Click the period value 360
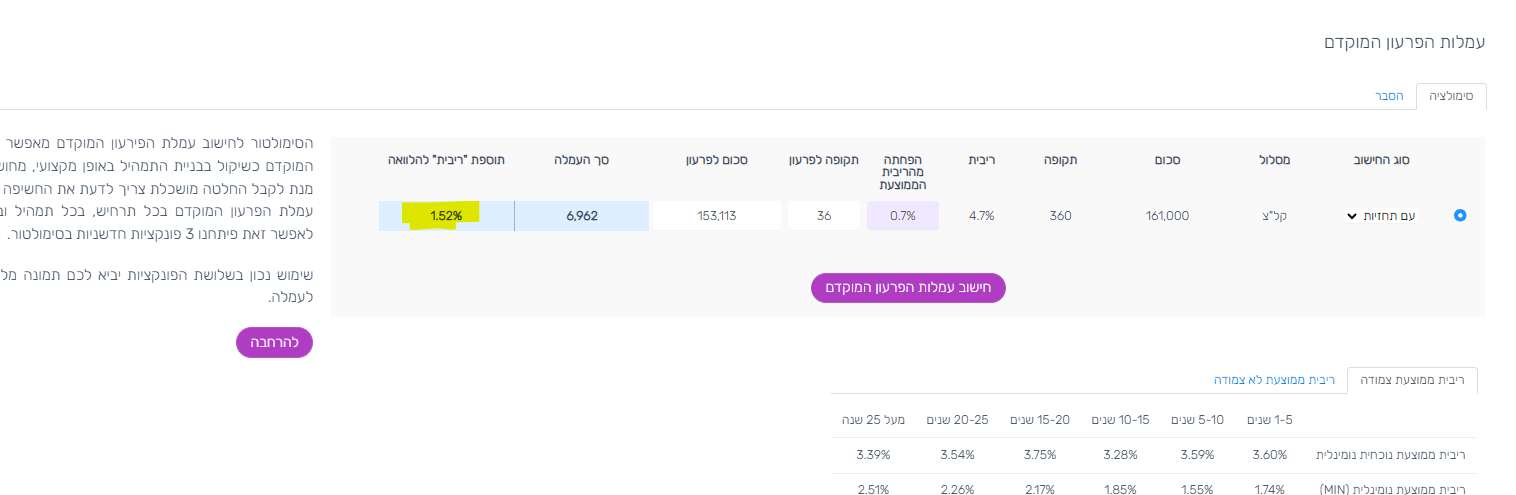 point(1061,215)
